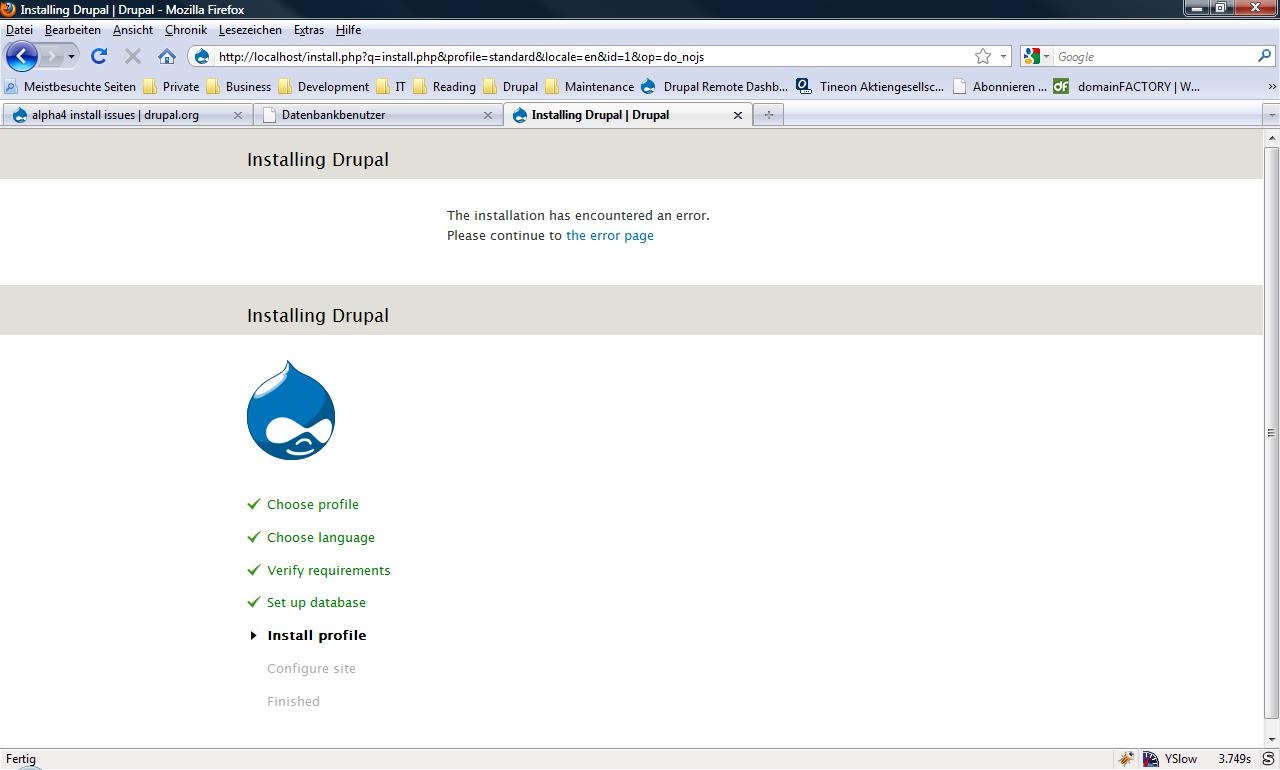Open the Reading bookmarks folder

pos(444,87)
